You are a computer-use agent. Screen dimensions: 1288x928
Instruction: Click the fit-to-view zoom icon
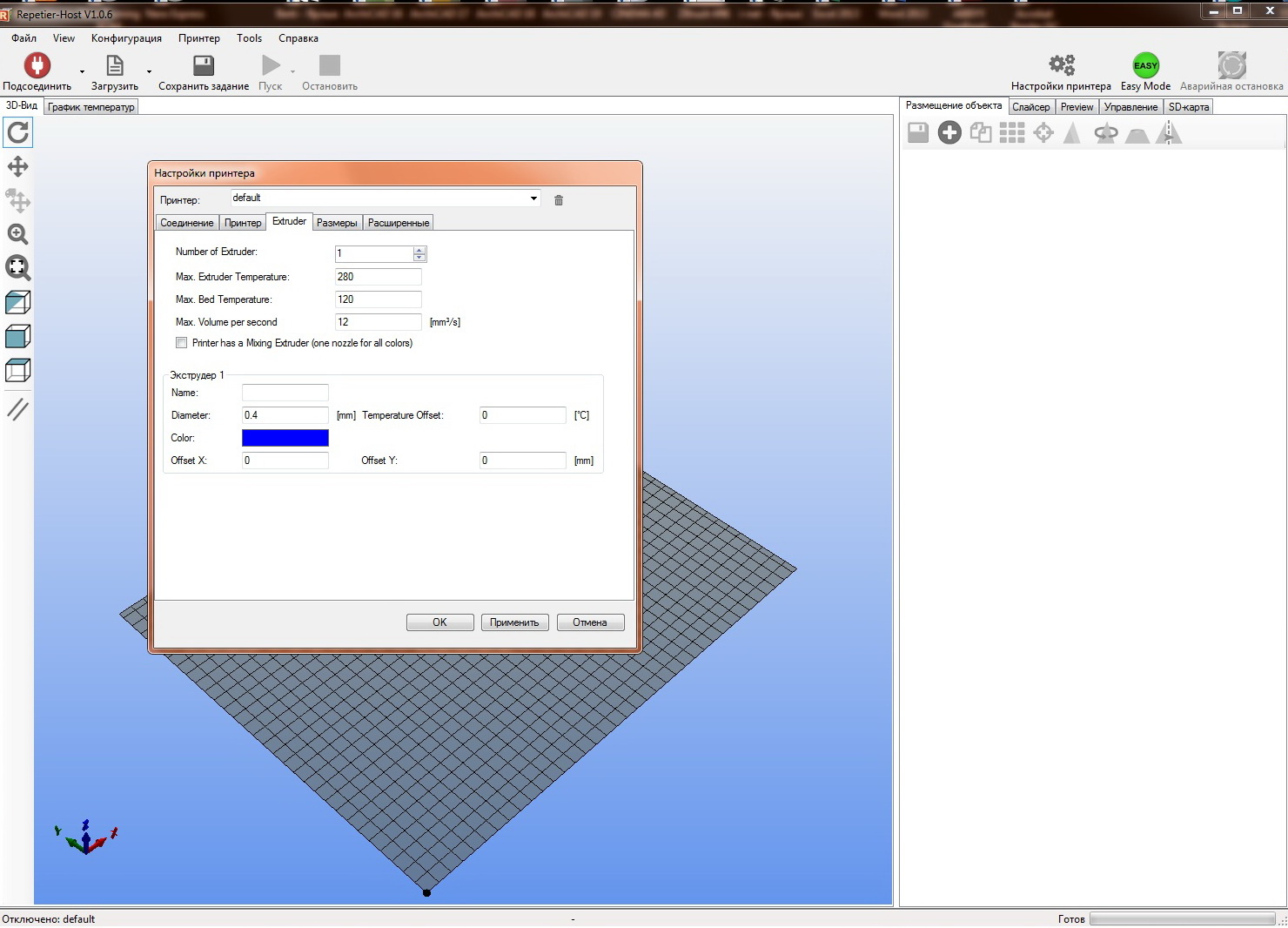coord(18,268)
